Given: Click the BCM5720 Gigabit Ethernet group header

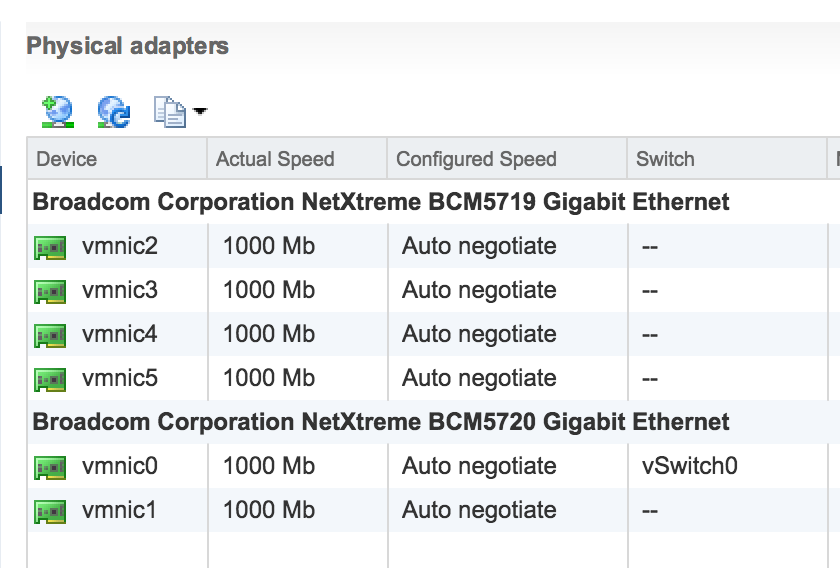Looking at the screenshot, I should (380, 422).
